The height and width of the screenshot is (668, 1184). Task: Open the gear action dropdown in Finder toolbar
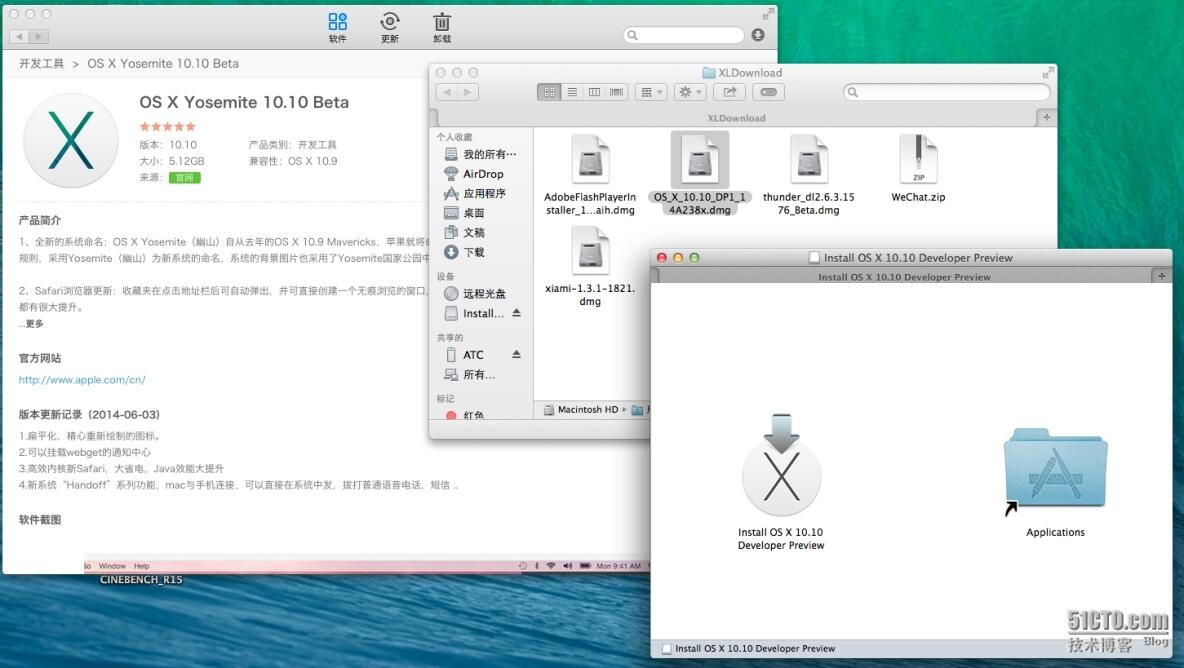687,91
